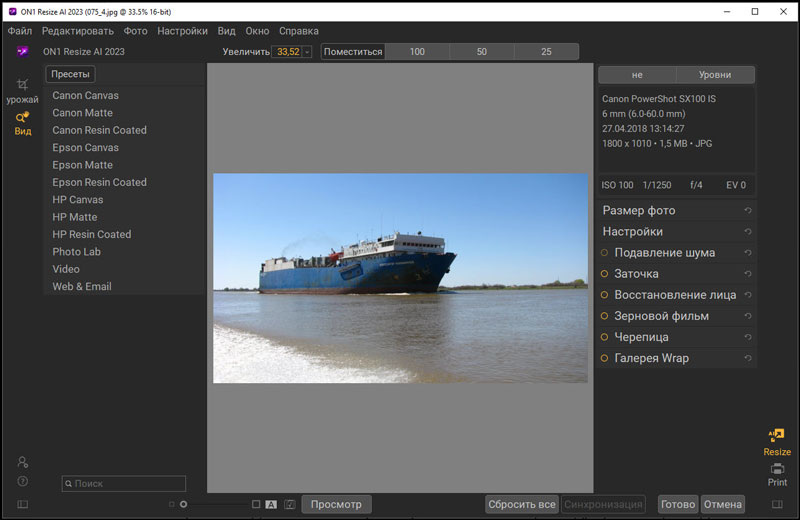Reset the Черепица panel
This screenshot has width=800, height=520.
[x=747, y=337]
